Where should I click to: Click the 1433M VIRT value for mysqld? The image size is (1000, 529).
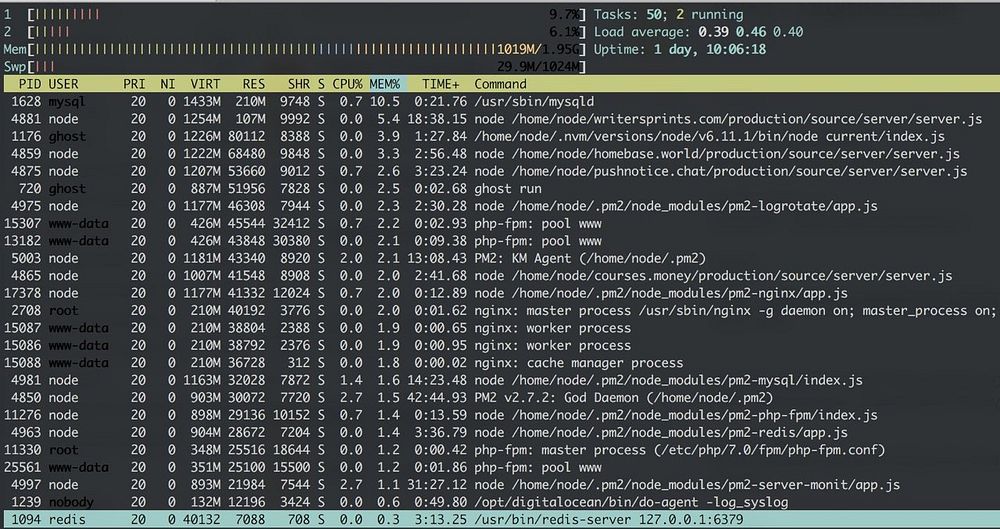(202, 101)
